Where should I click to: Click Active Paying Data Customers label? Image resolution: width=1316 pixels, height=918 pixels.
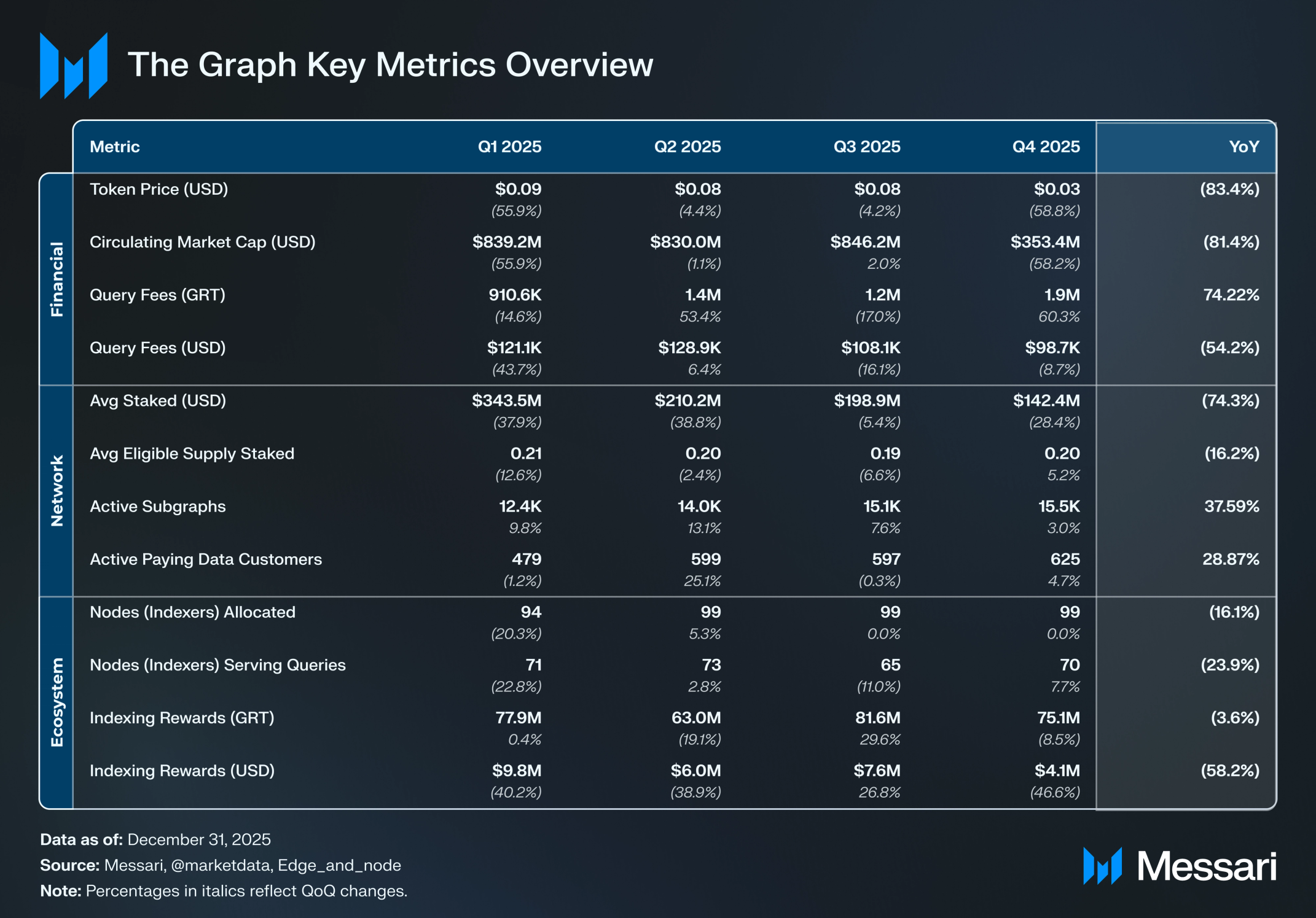[206, 559]
